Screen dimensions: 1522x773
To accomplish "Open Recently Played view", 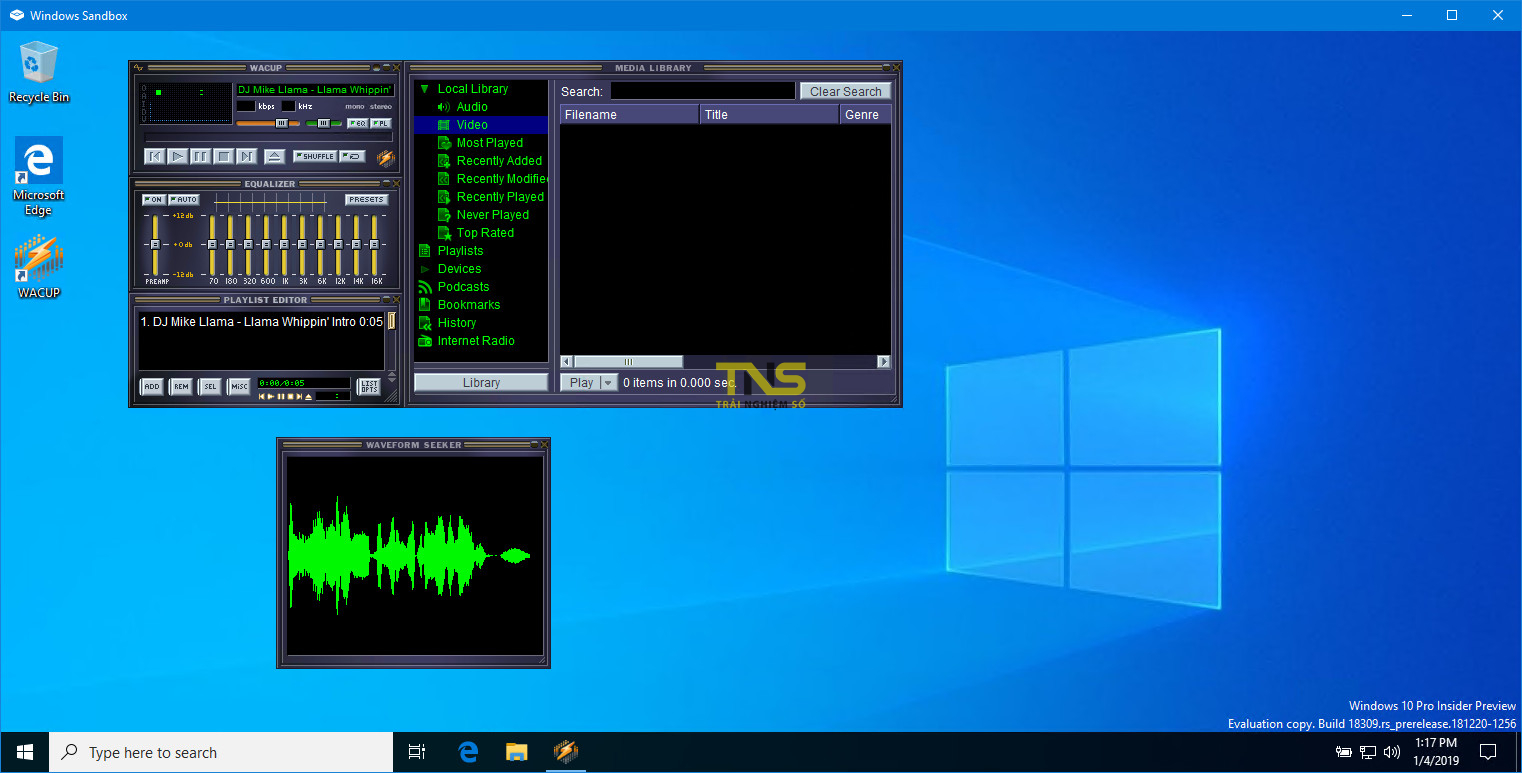I will click(500, 197).
